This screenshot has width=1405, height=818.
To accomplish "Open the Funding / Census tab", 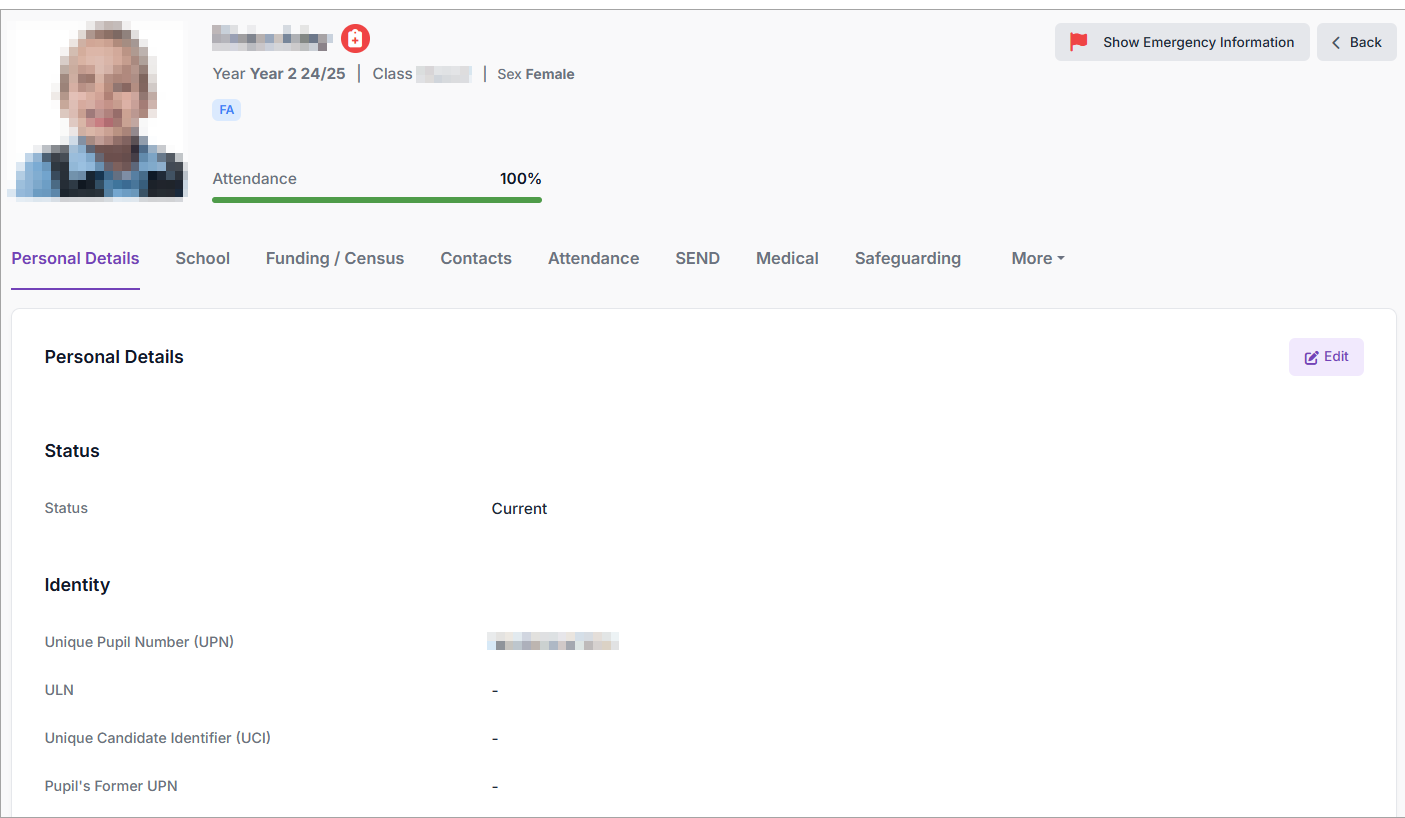I will (335, 258).
